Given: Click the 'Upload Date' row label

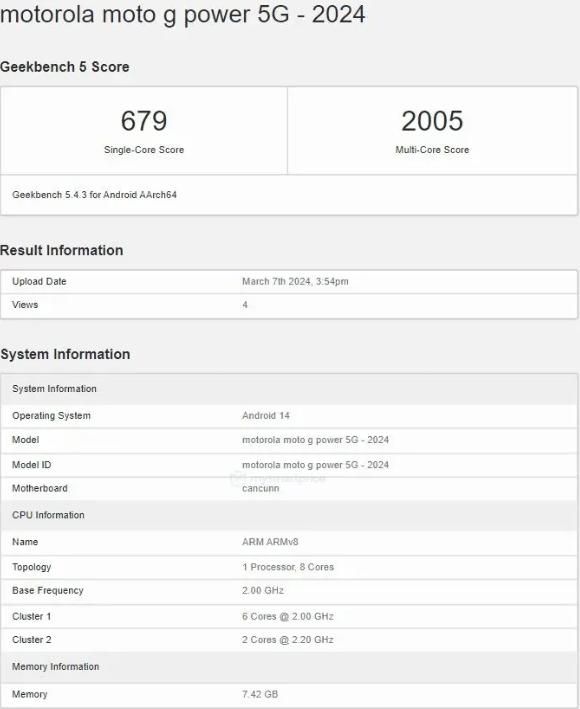Looking at the screenshot, I should click(39, 281).
